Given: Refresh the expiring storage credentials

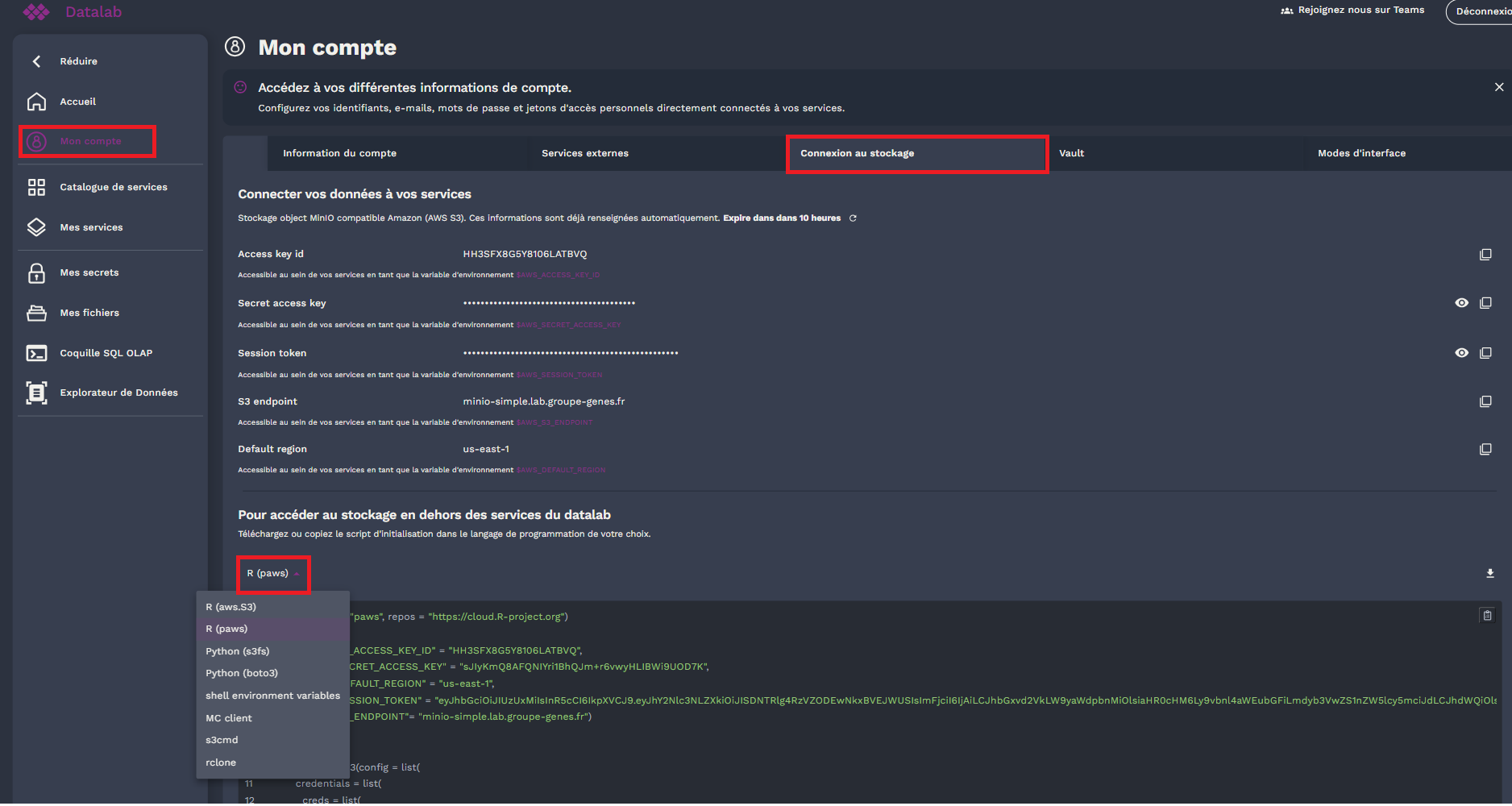Looking at the screenshot, I should click(853, 218).
